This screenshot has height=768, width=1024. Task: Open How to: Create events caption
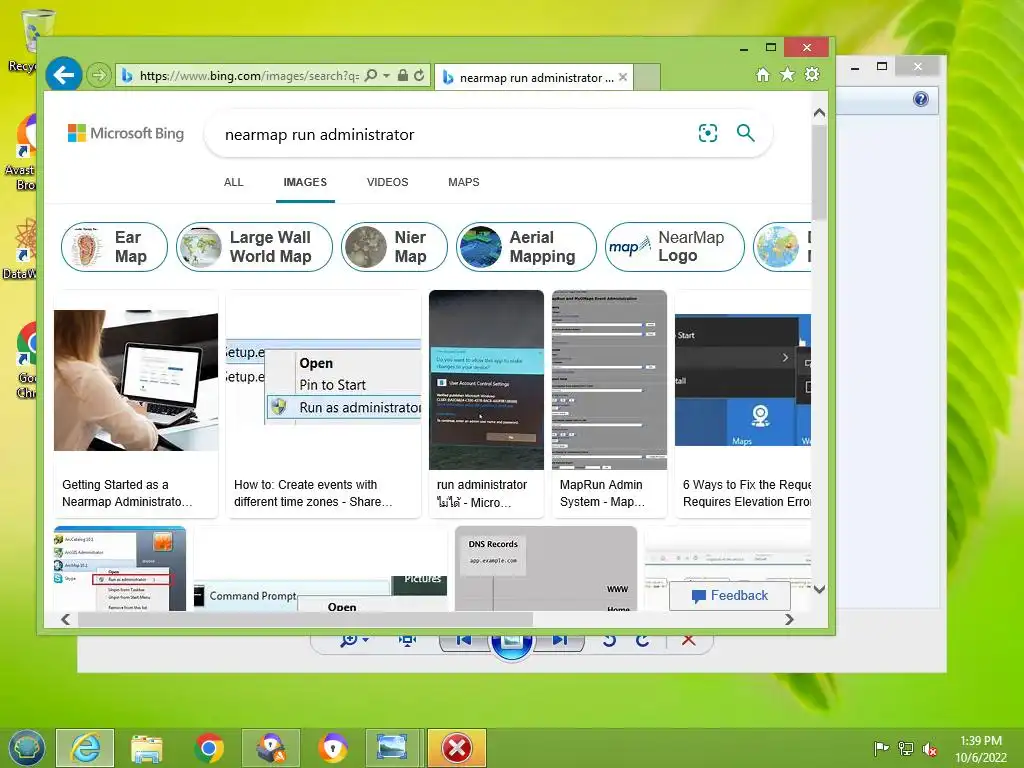click(x=313, y=493)
